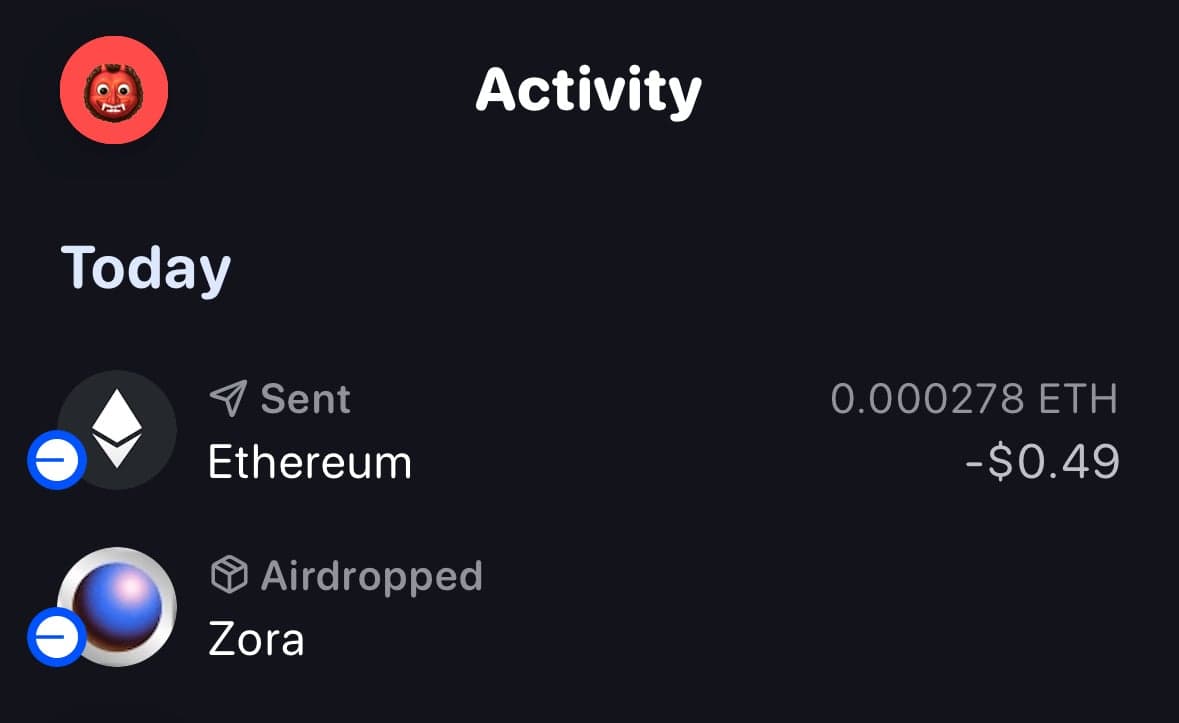The width and height of the screenshot is (1179, 723).
Task: Tap the empty right side of Zora row
Action: pos(950,607)
